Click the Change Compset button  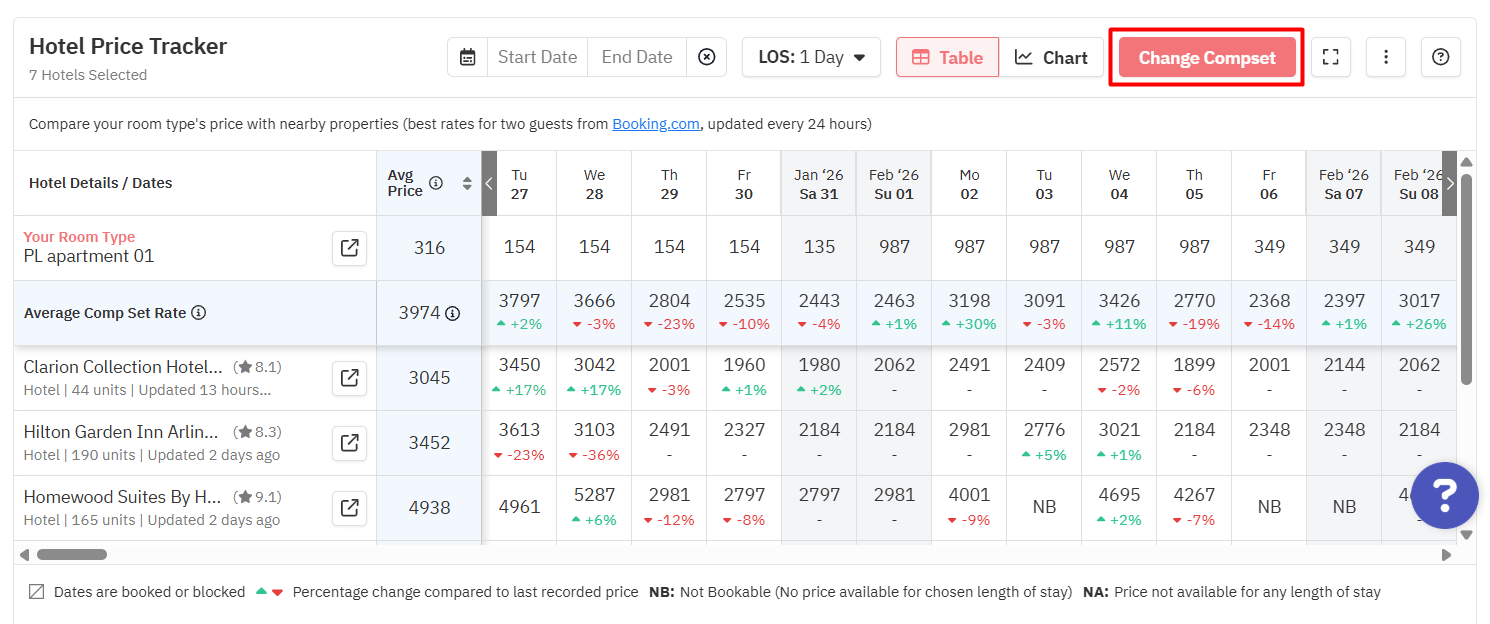pyautogui.click(x=1206, y=57)
